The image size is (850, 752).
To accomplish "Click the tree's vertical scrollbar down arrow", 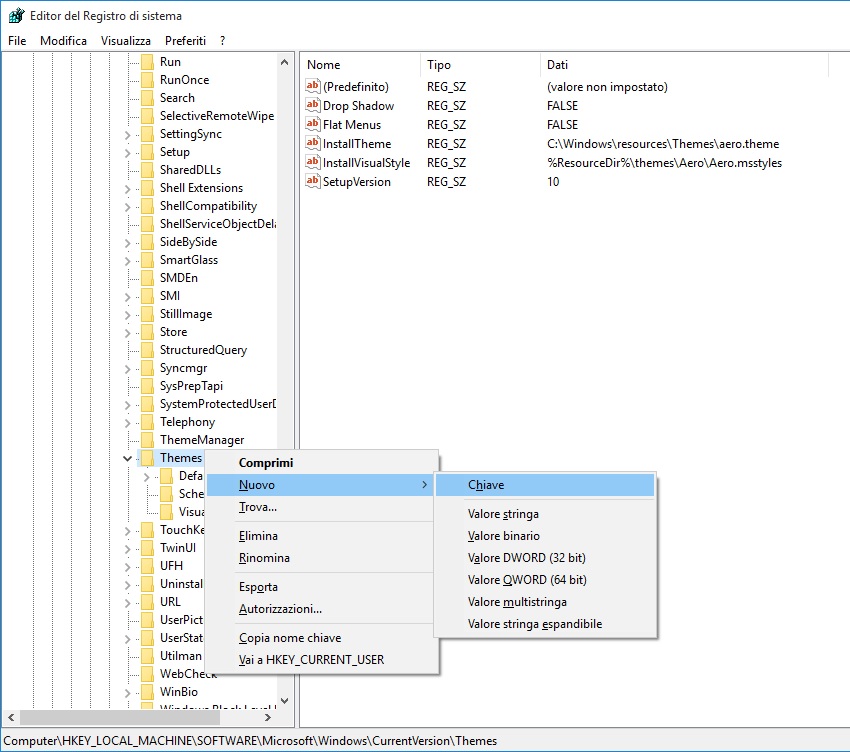I will [x=284, y=701].
